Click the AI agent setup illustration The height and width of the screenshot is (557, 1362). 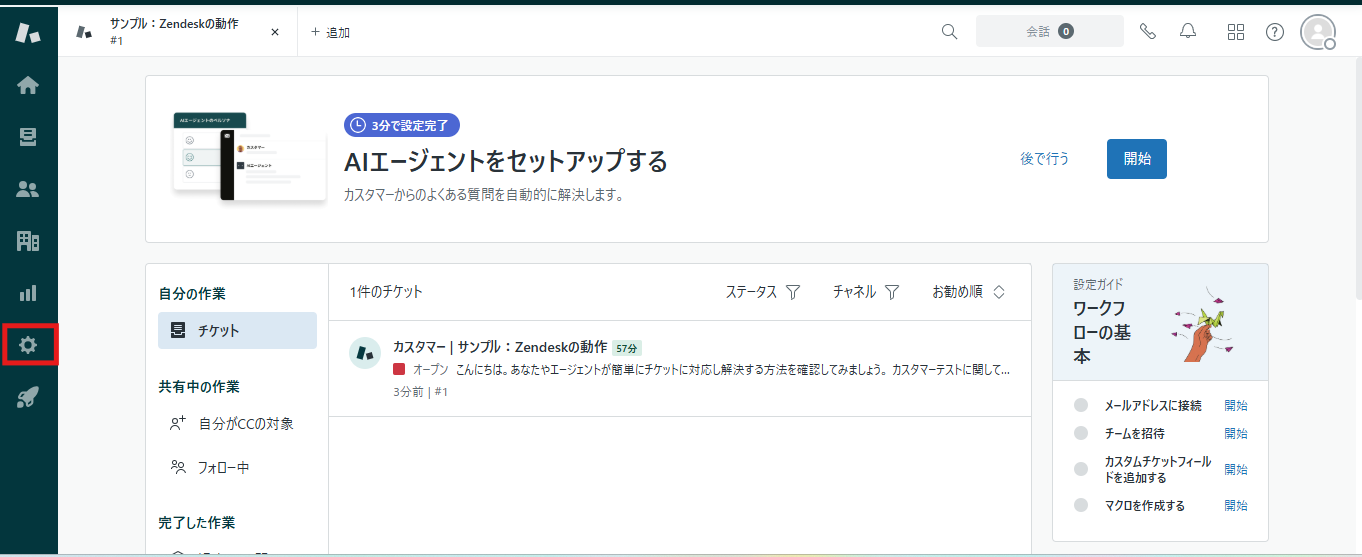pyautogui.click(x=249, y=157)
